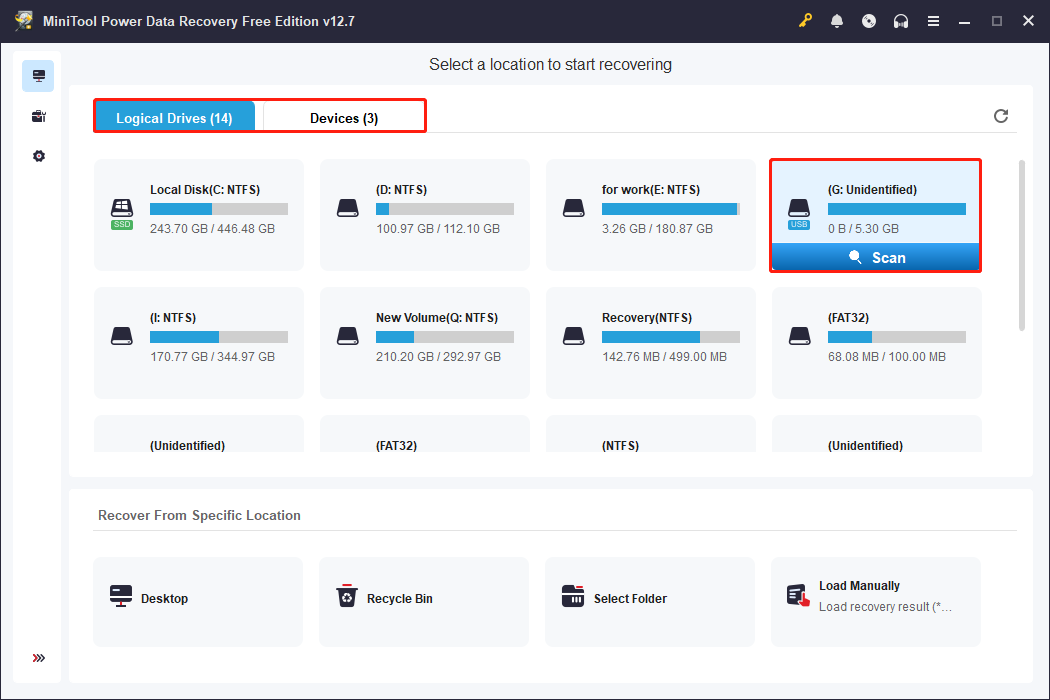The width and height of the screenshot is (1050, 700).
Task: Select the Logical Drives (14) tab
Action: tap(174, 118)
